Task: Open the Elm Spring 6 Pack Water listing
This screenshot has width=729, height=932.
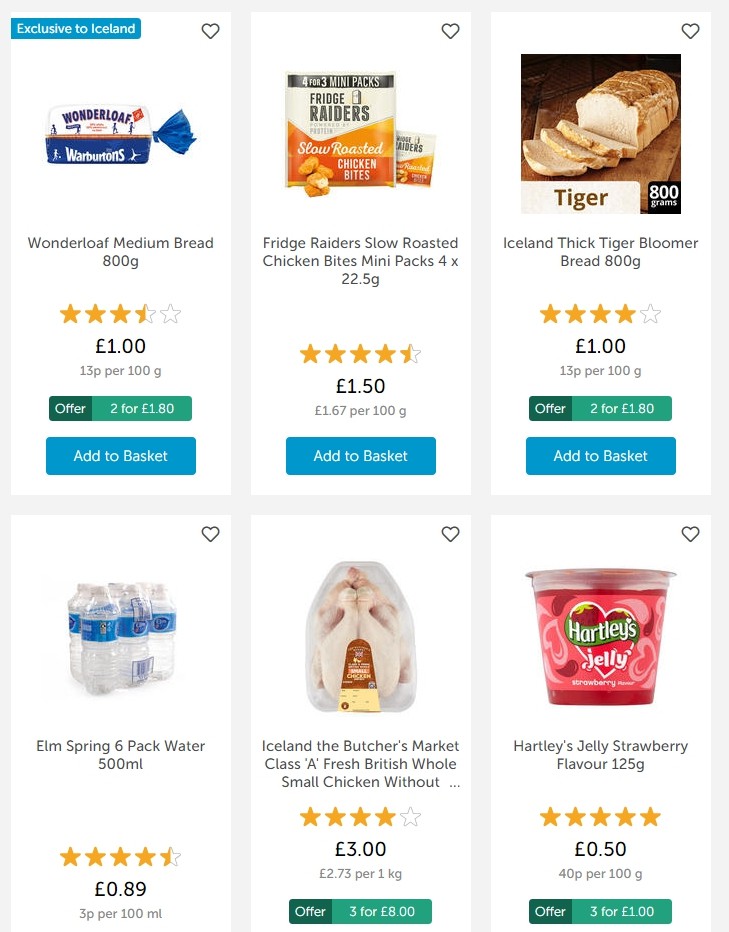Action: point(120,755)
